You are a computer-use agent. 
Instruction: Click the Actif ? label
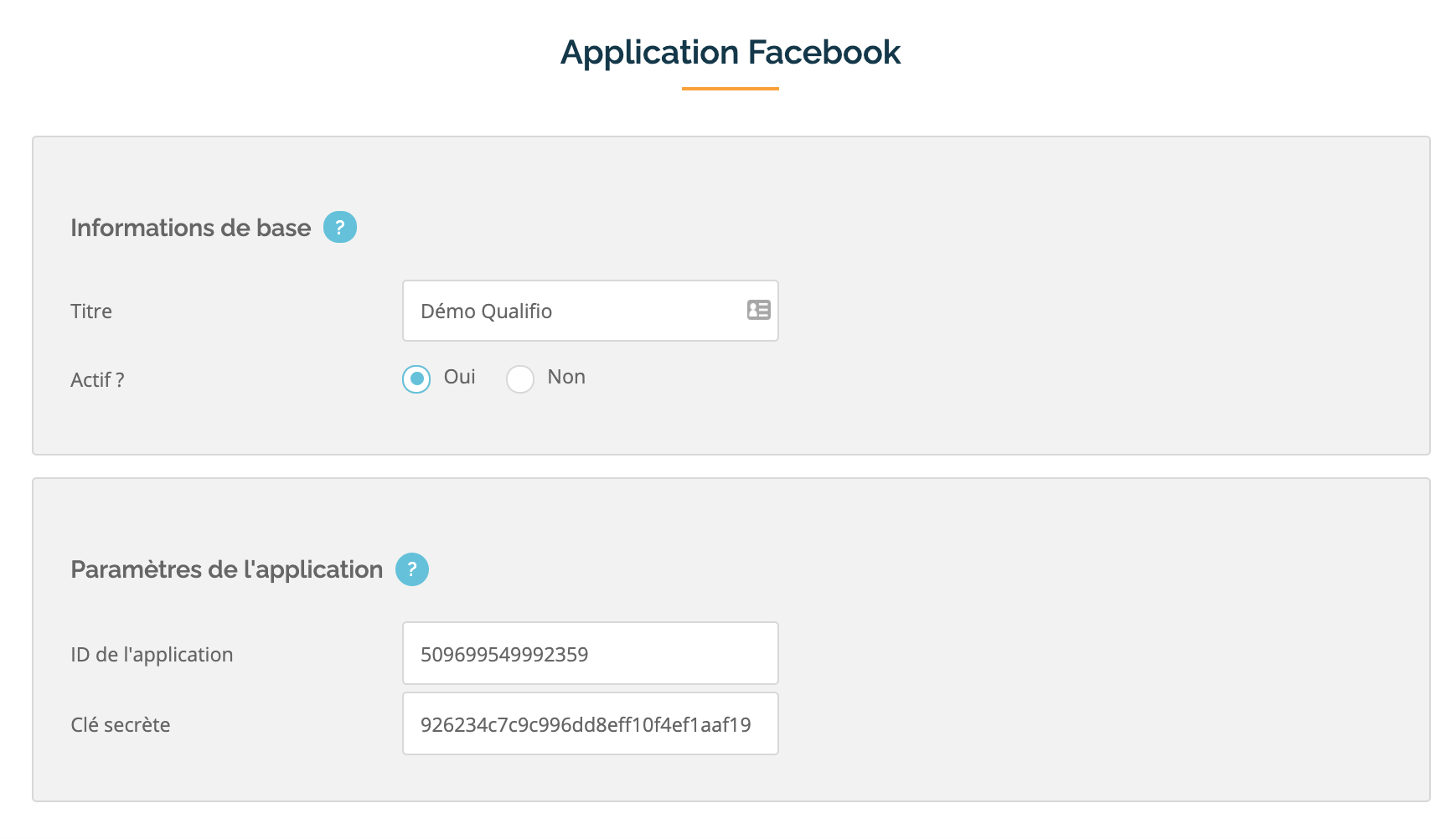coord(97,380)
